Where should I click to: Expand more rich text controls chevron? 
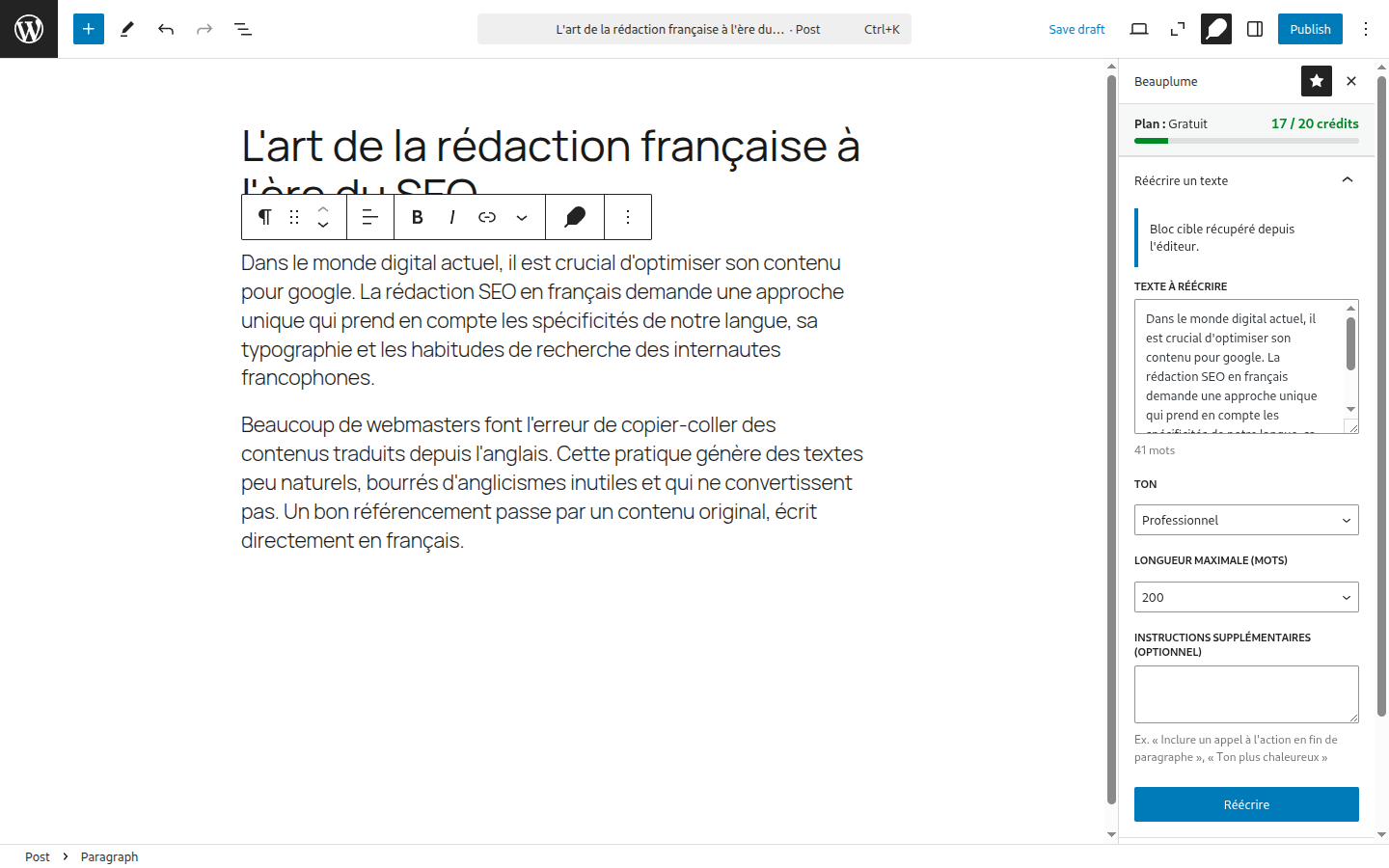522,217
